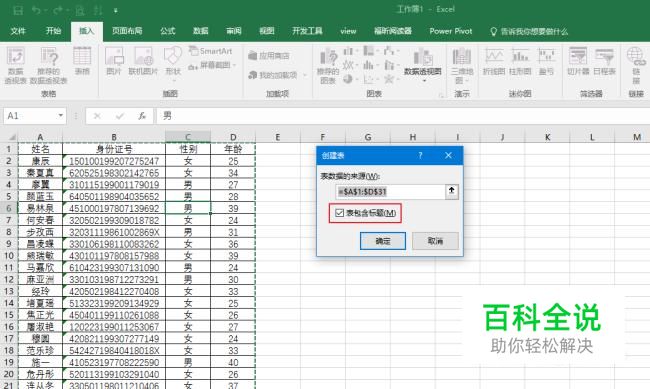Expand My Add-ins (我的加载项) dropdown
Screen dimensions: 650x389
click(305, 75)
